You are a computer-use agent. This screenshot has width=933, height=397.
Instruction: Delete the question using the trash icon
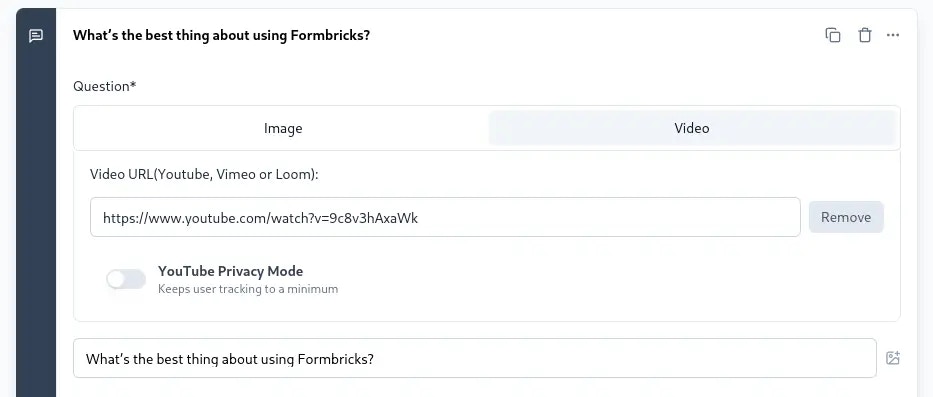point(865,35)
